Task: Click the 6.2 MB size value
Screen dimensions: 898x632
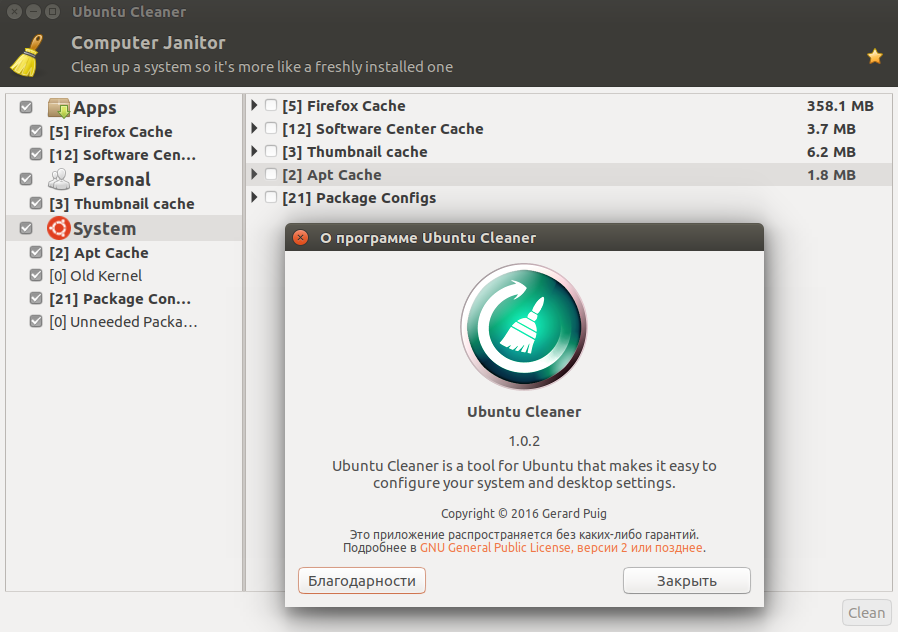Action: pyautogui.click(x=831, y=152)
